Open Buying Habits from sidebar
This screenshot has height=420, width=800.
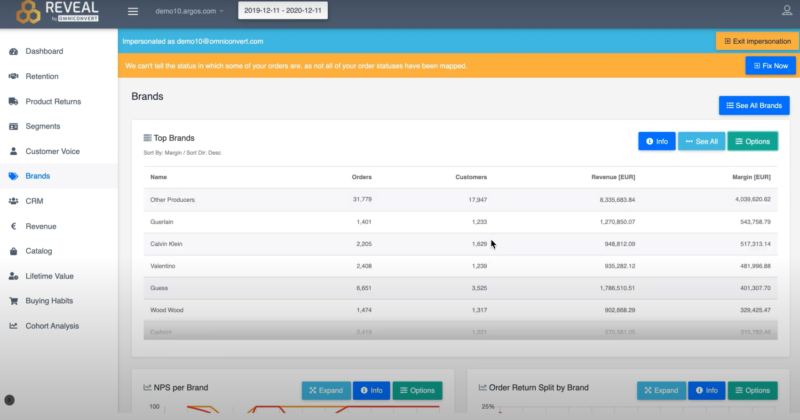pyautogui.click(x=49, y=301)
